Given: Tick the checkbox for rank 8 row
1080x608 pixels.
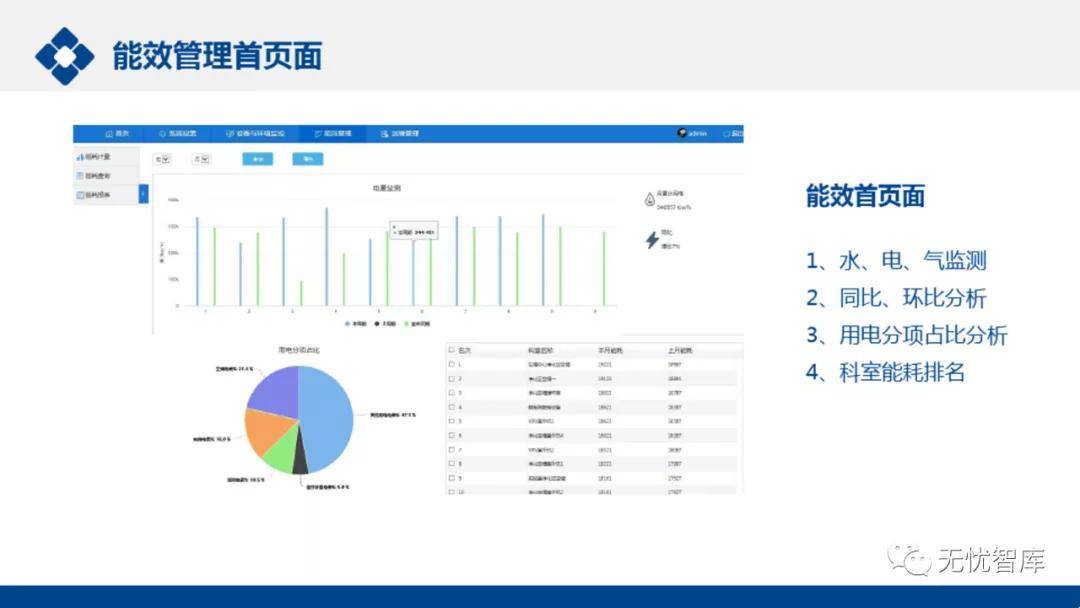Looking at the screenshot, I should point(452,463).
